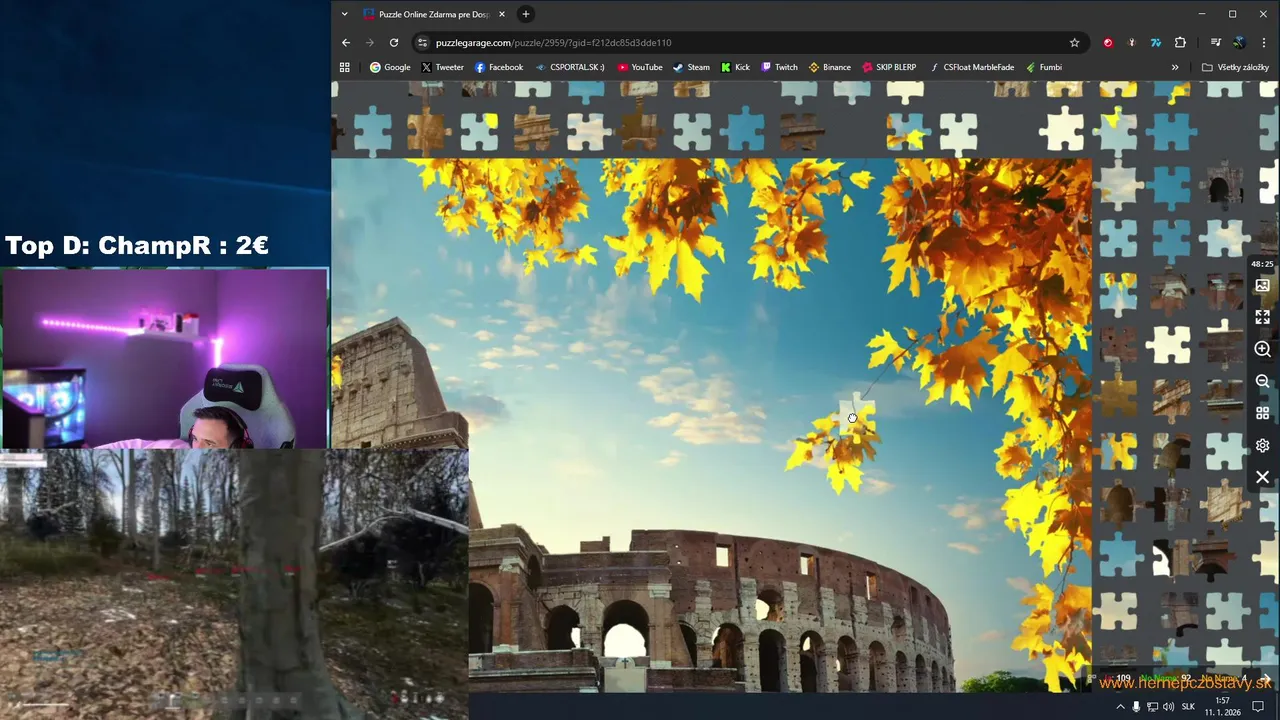The height and width of the screenshot is (720, 1280).
Task: Open the Windows notification center
Action: [1259, 706]
